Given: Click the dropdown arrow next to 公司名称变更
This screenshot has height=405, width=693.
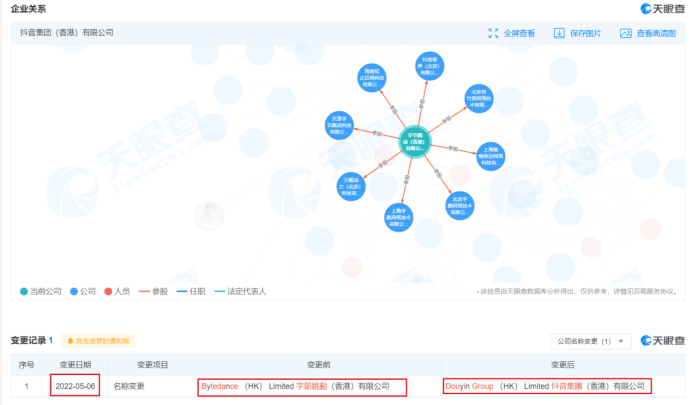Looking at the screenshot, I should tap(624, 341).
